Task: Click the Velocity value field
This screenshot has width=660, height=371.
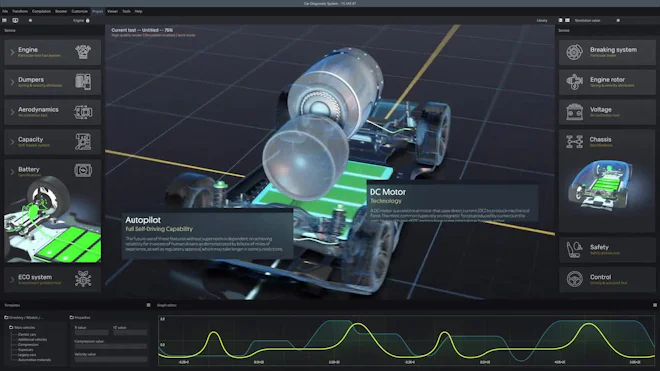Action: (111, 359)
